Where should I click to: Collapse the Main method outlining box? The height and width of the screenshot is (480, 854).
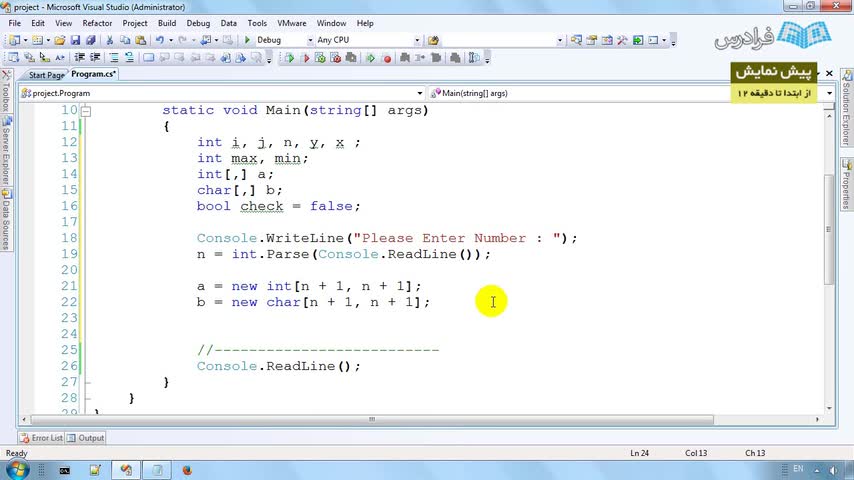coord(86,111)
